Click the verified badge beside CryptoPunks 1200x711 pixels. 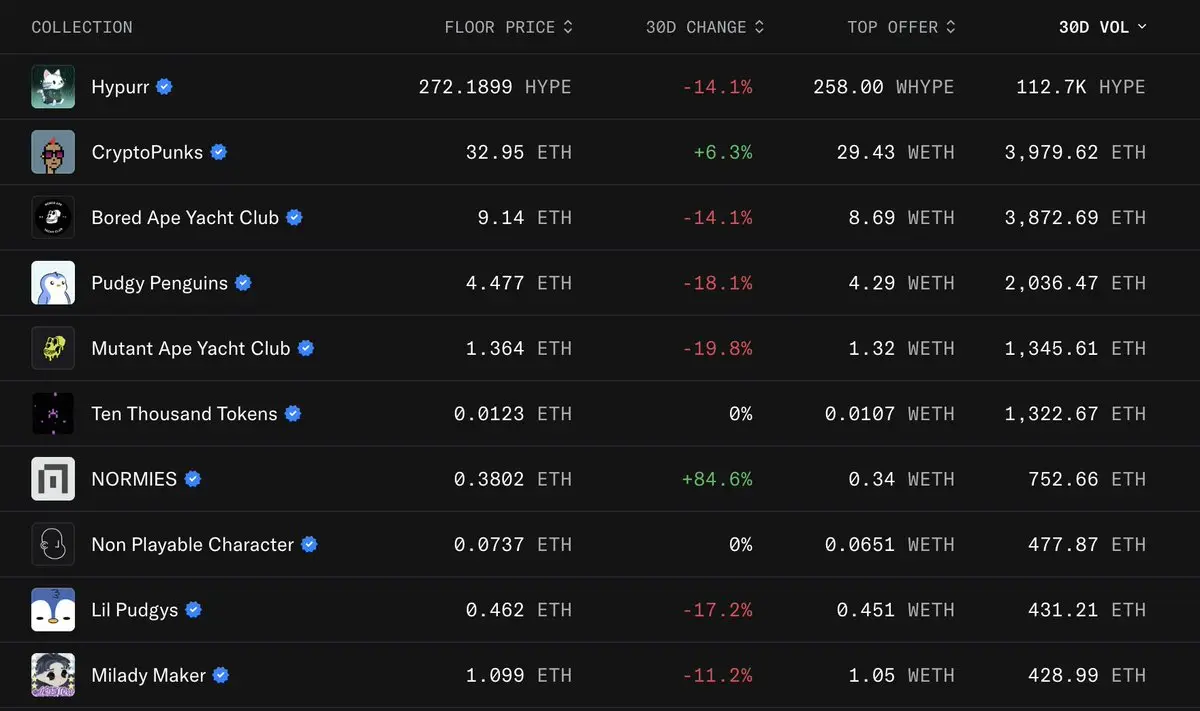[218, 152]
